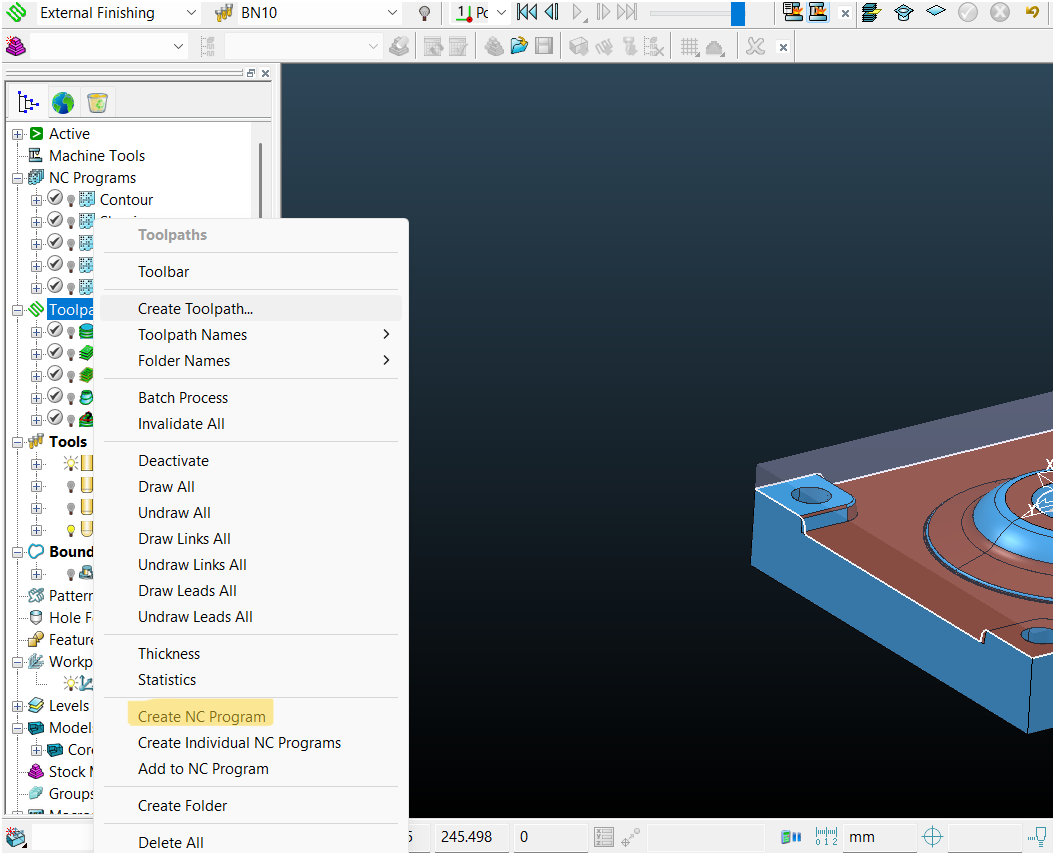The height and width of the screenshot is (855, 1055).
Task: Open the 1 Pc simulation dropdown
Action: click(x=501, y=13)
